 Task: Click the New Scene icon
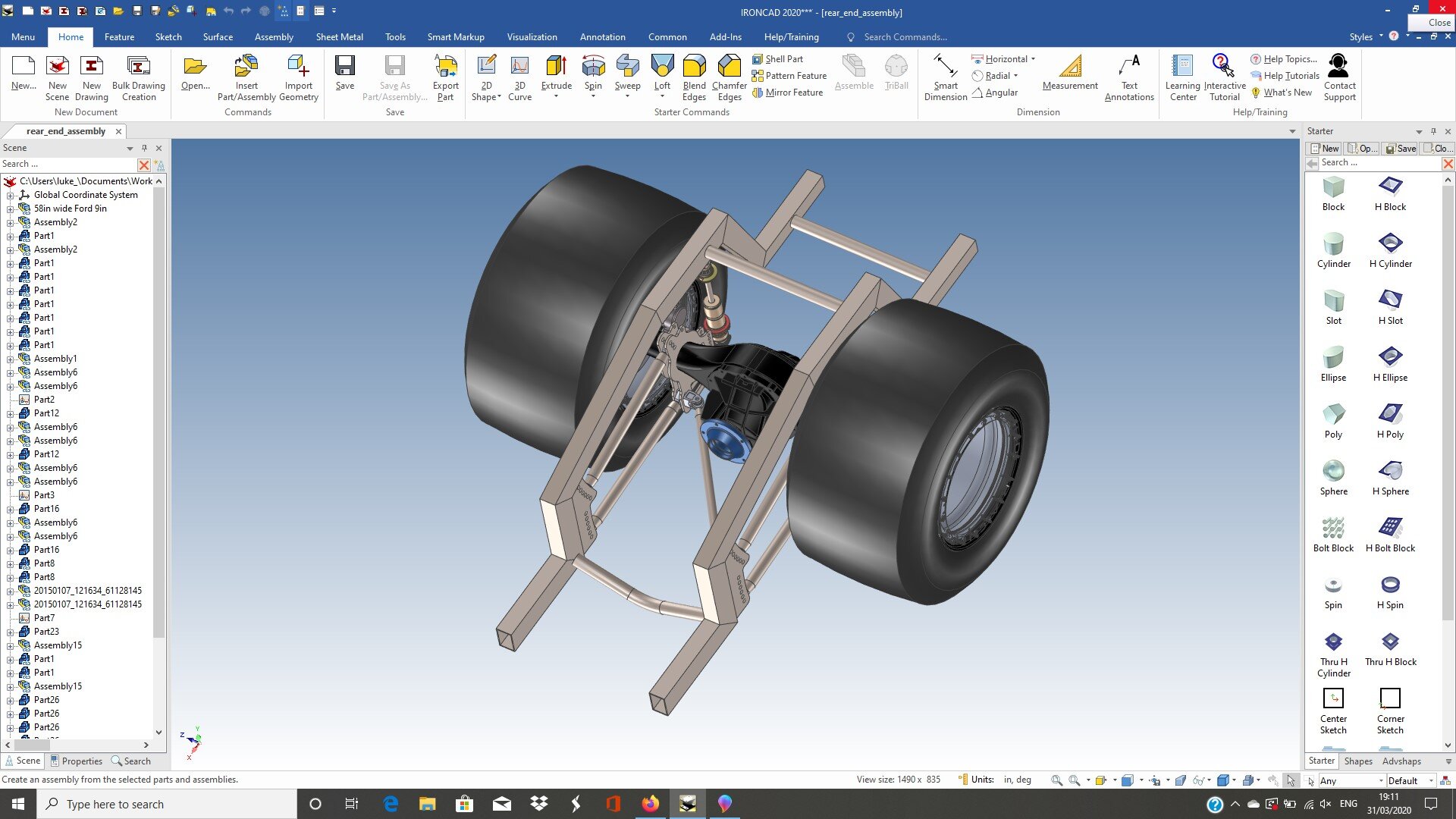click(x=57, y=77)
